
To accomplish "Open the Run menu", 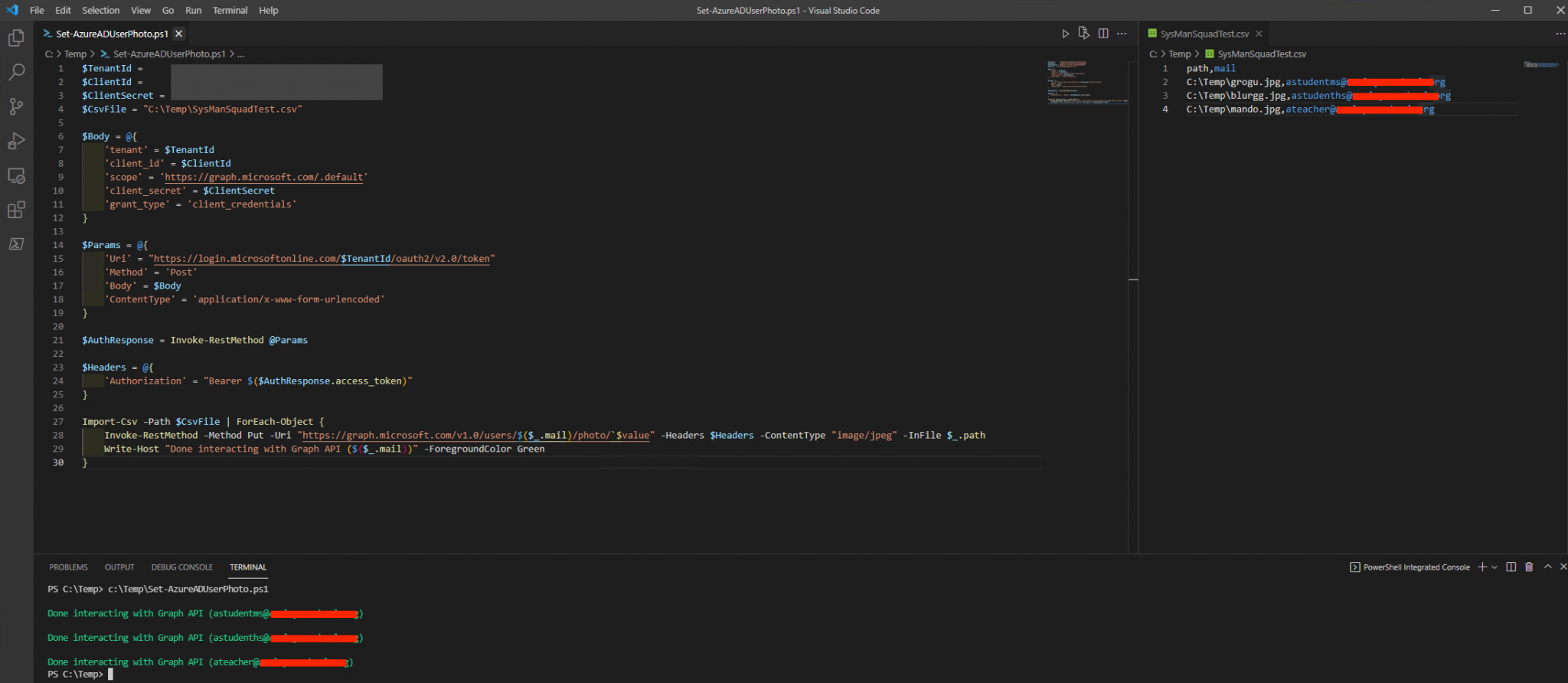I will click(x=194, y=10).
